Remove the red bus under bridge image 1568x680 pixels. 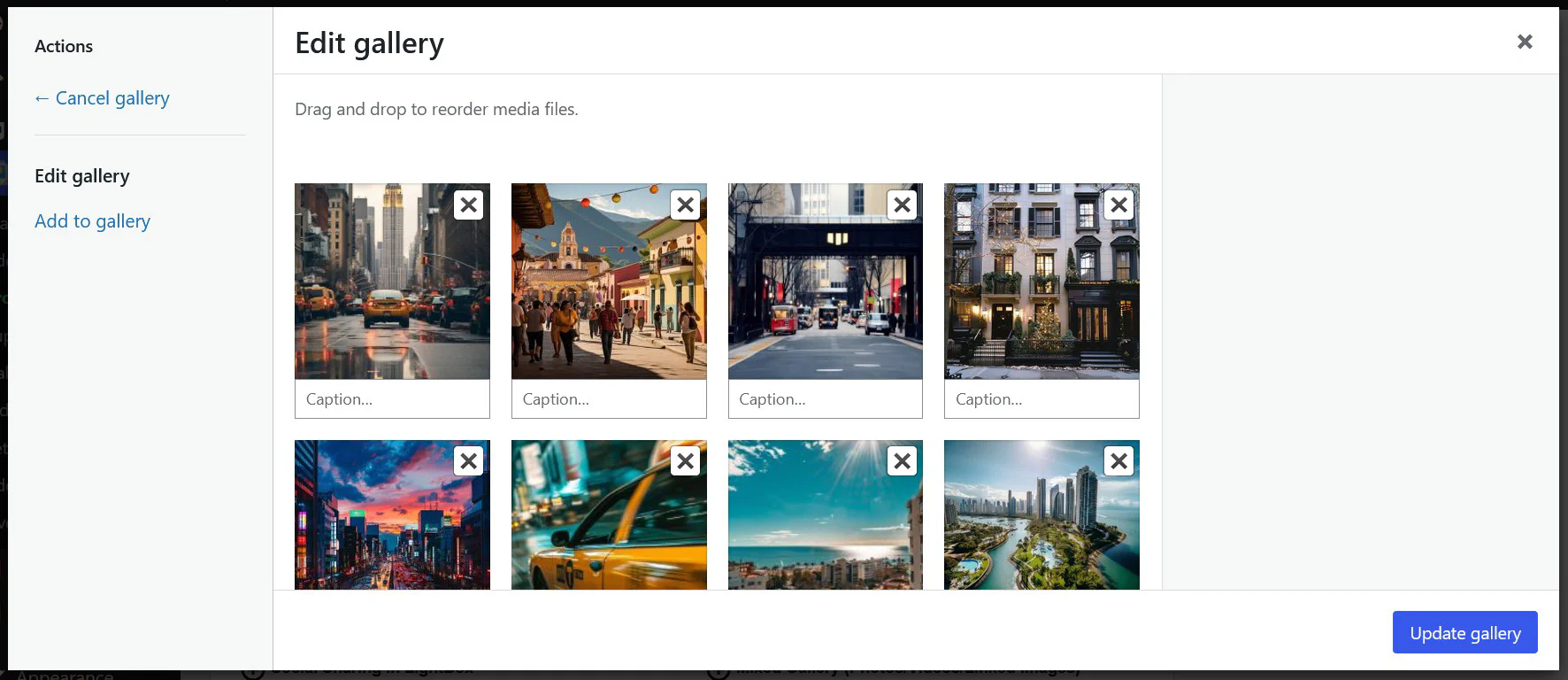pos(903,205)
